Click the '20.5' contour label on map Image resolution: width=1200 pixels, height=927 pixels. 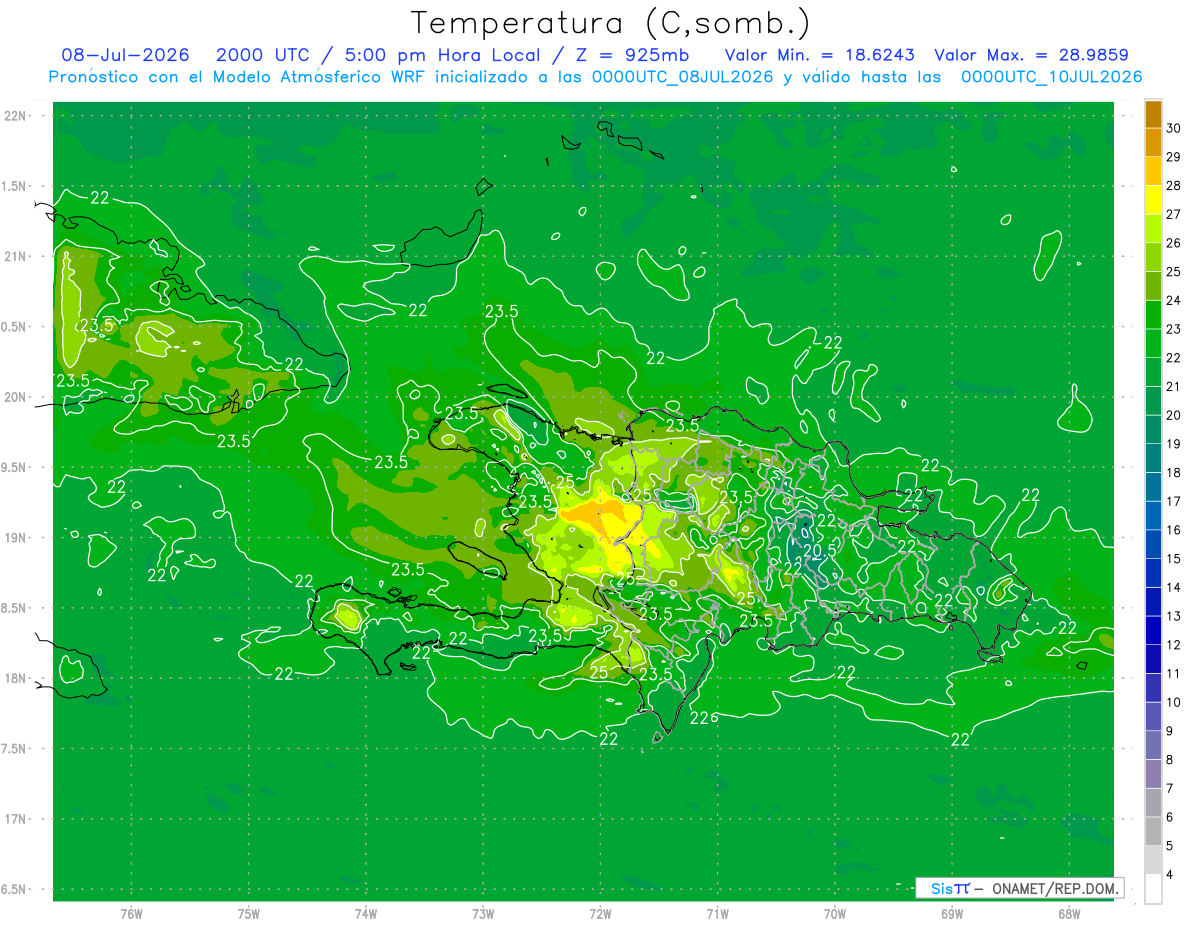(820, 550)
